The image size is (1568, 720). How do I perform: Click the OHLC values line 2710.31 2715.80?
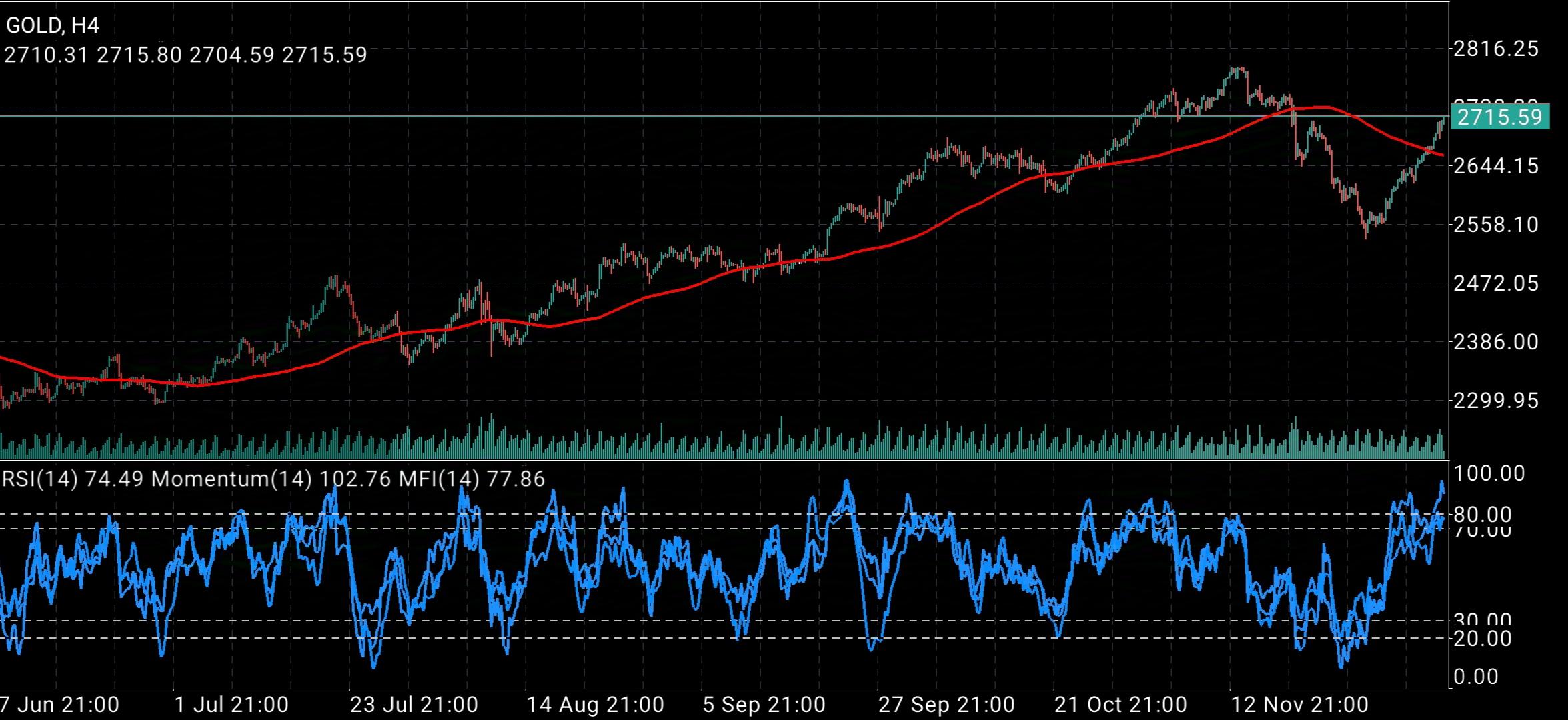185,54
